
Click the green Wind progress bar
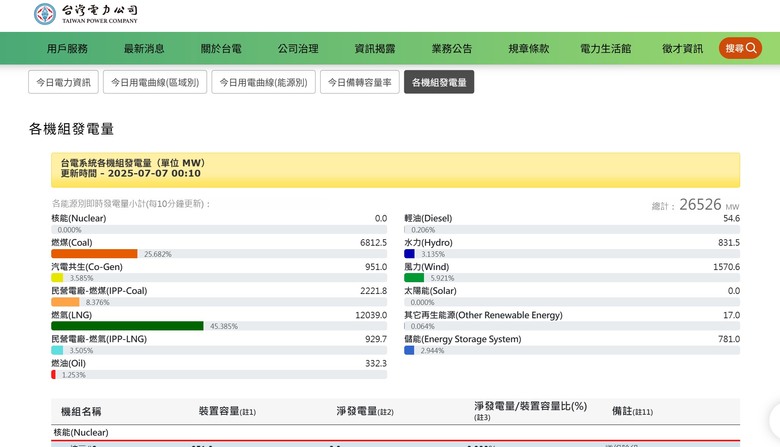tap(414, 278)
